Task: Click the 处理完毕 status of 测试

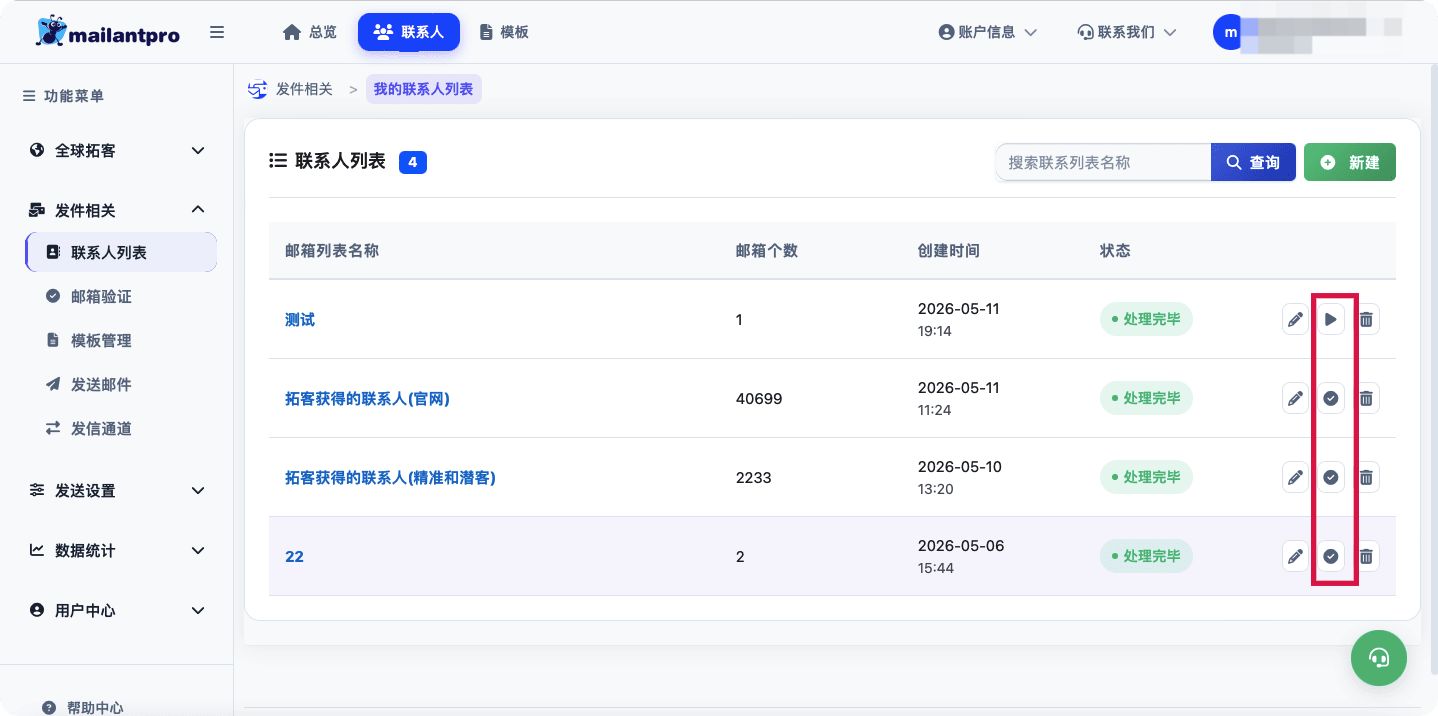Action: click(1146, 320)
